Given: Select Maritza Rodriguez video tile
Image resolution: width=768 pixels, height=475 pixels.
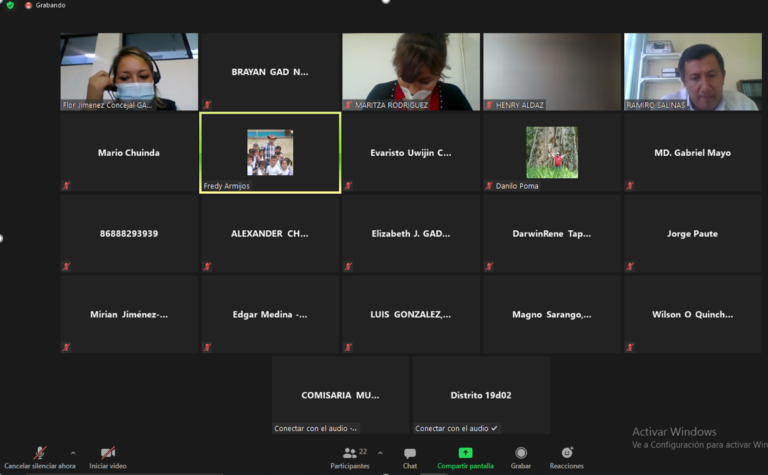Looking at the screenshot, I should (x=411, y=71).
